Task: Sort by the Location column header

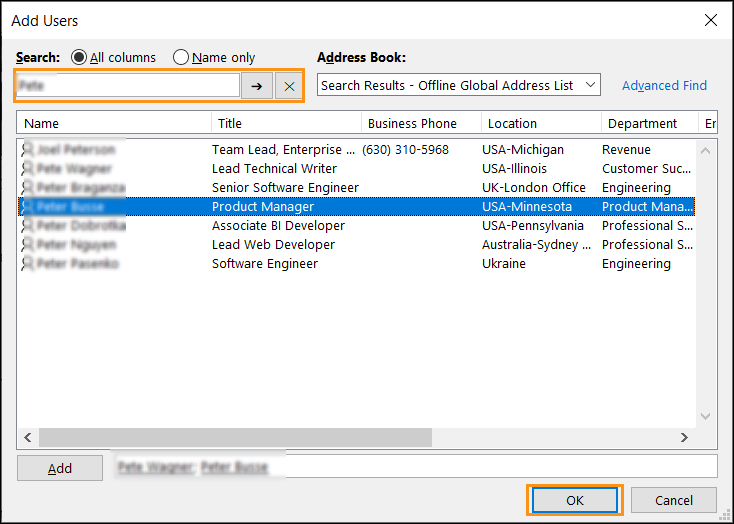Action: coord(541,123)
